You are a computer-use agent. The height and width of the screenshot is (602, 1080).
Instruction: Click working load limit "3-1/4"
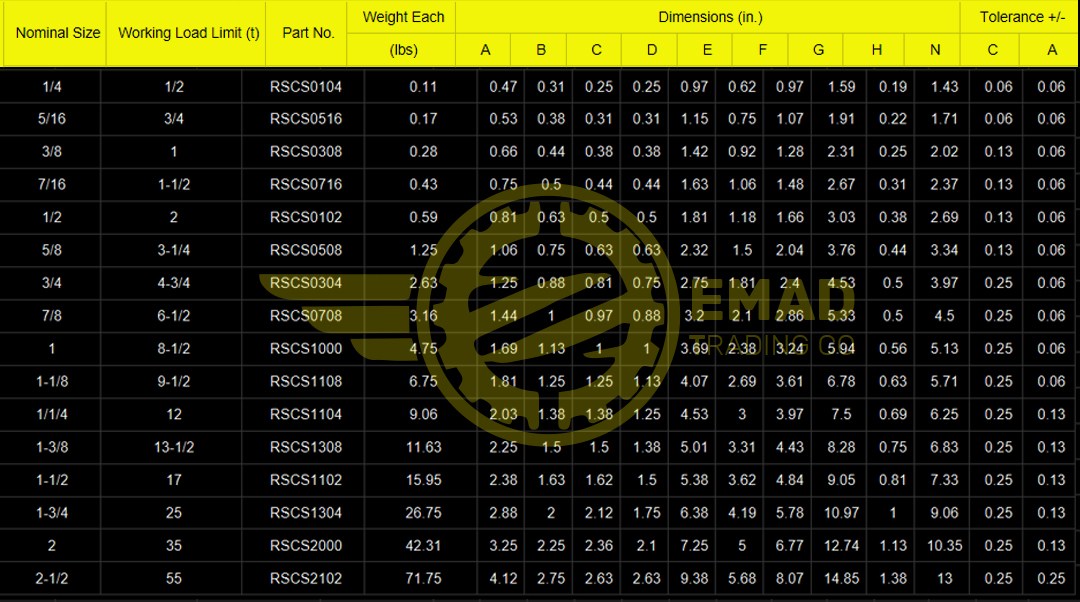point(174,250)
